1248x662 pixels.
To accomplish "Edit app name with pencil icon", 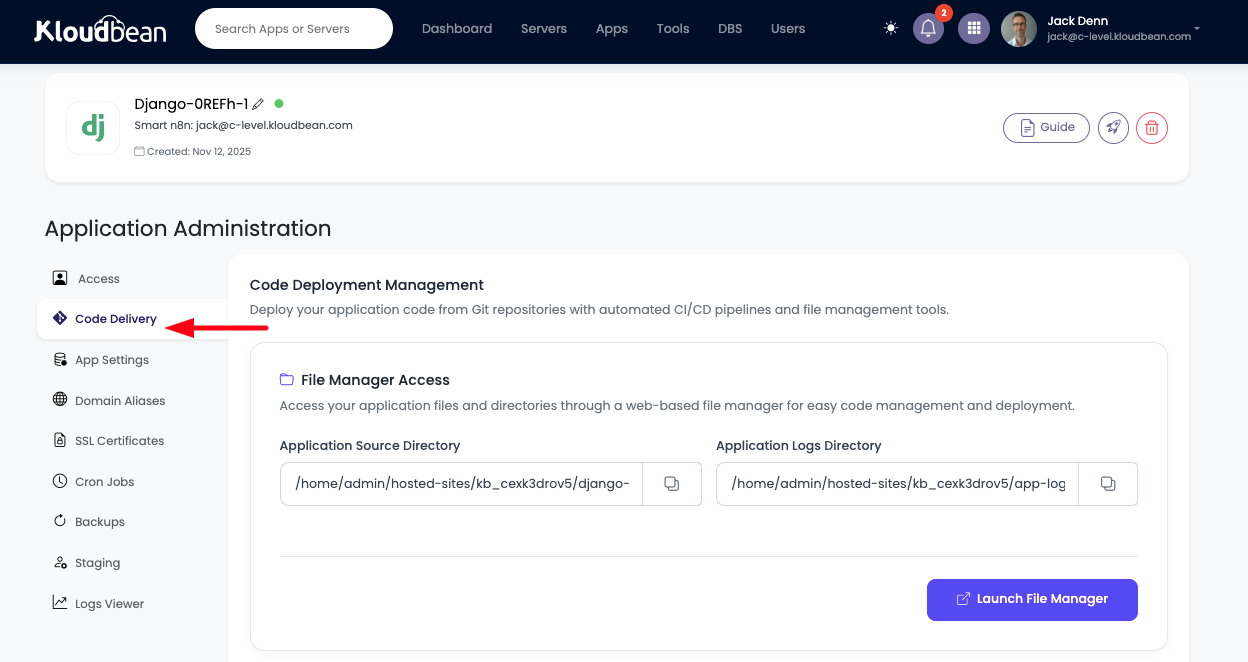I will point(258,104).
